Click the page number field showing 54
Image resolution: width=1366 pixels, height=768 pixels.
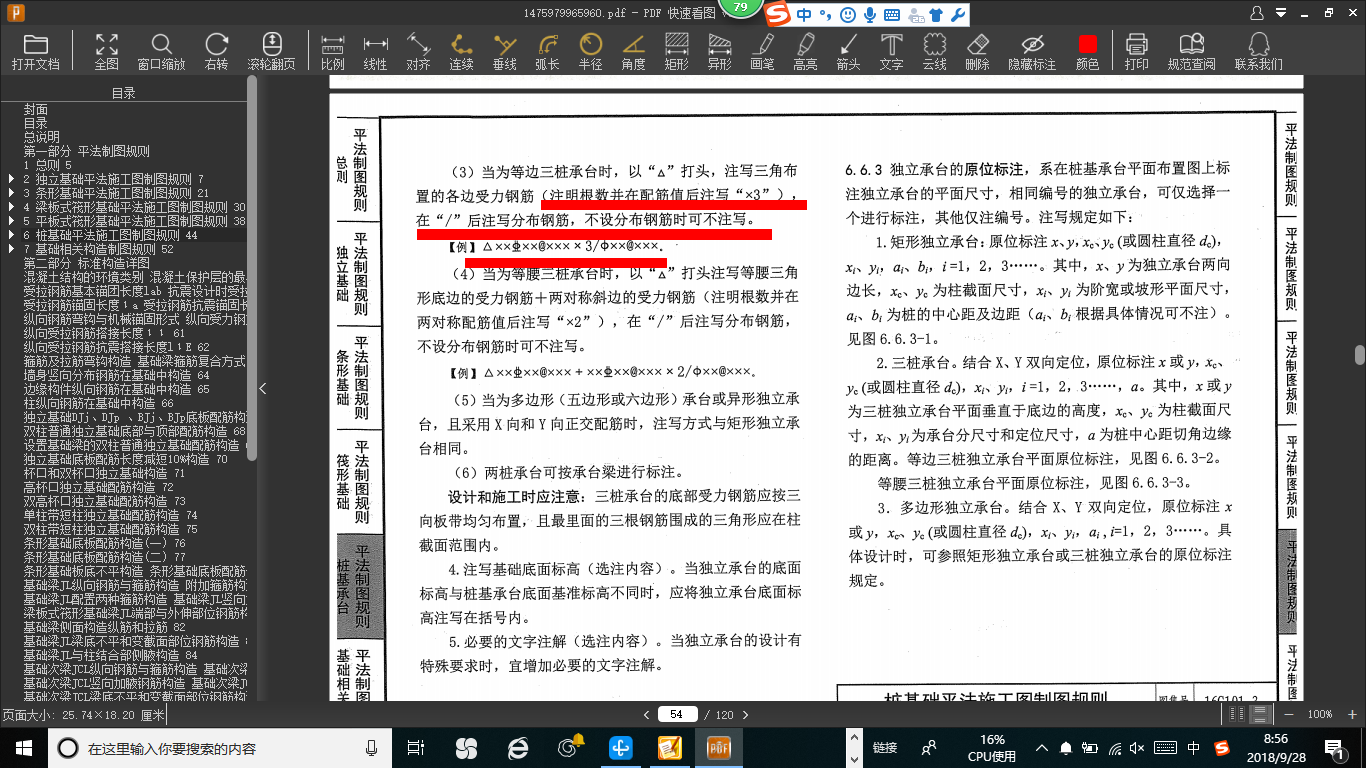[677, 714]
